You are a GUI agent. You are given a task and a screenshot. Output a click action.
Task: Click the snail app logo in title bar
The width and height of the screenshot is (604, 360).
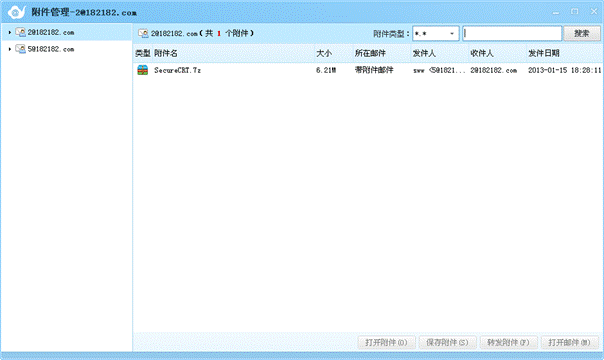pos(17,12)
